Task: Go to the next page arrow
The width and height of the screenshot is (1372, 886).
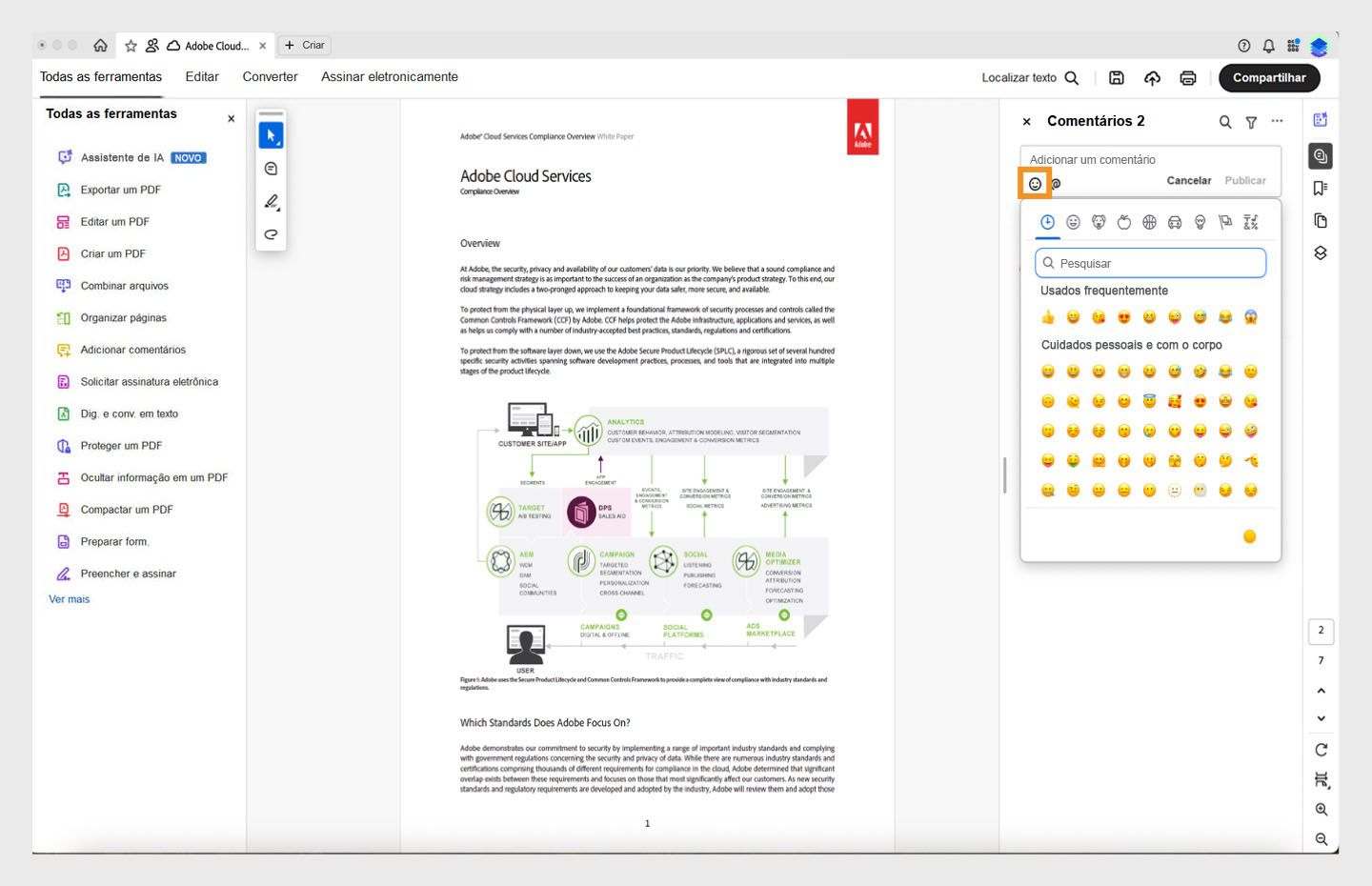Action: [x=1321, y=719]
